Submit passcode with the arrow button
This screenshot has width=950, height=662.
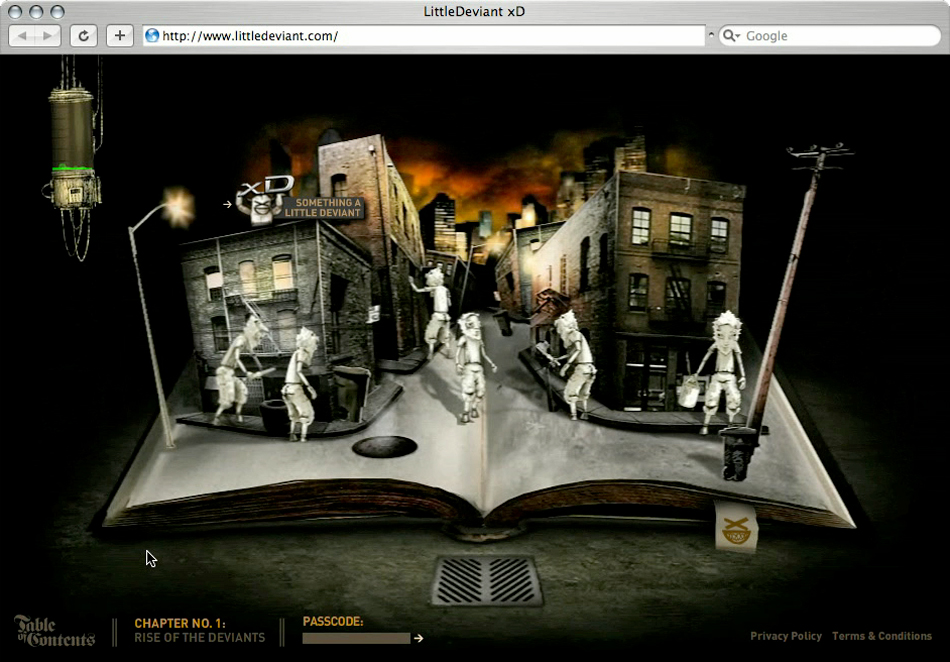419,638
